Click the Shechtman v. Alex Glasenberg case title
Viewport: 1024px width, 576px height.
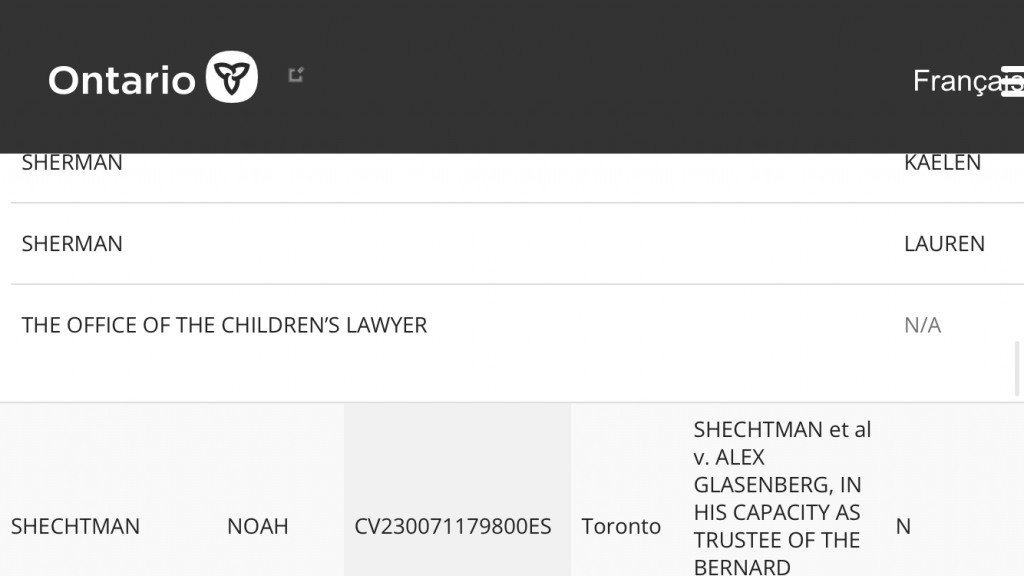[x=777, y=498]
